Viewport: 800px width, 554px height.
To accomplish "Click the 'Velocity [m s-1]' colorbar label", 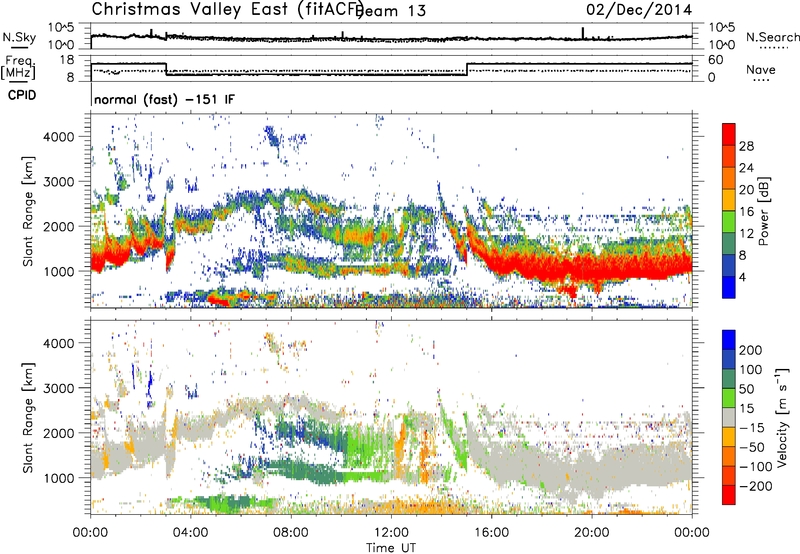I will coord(782,417).
